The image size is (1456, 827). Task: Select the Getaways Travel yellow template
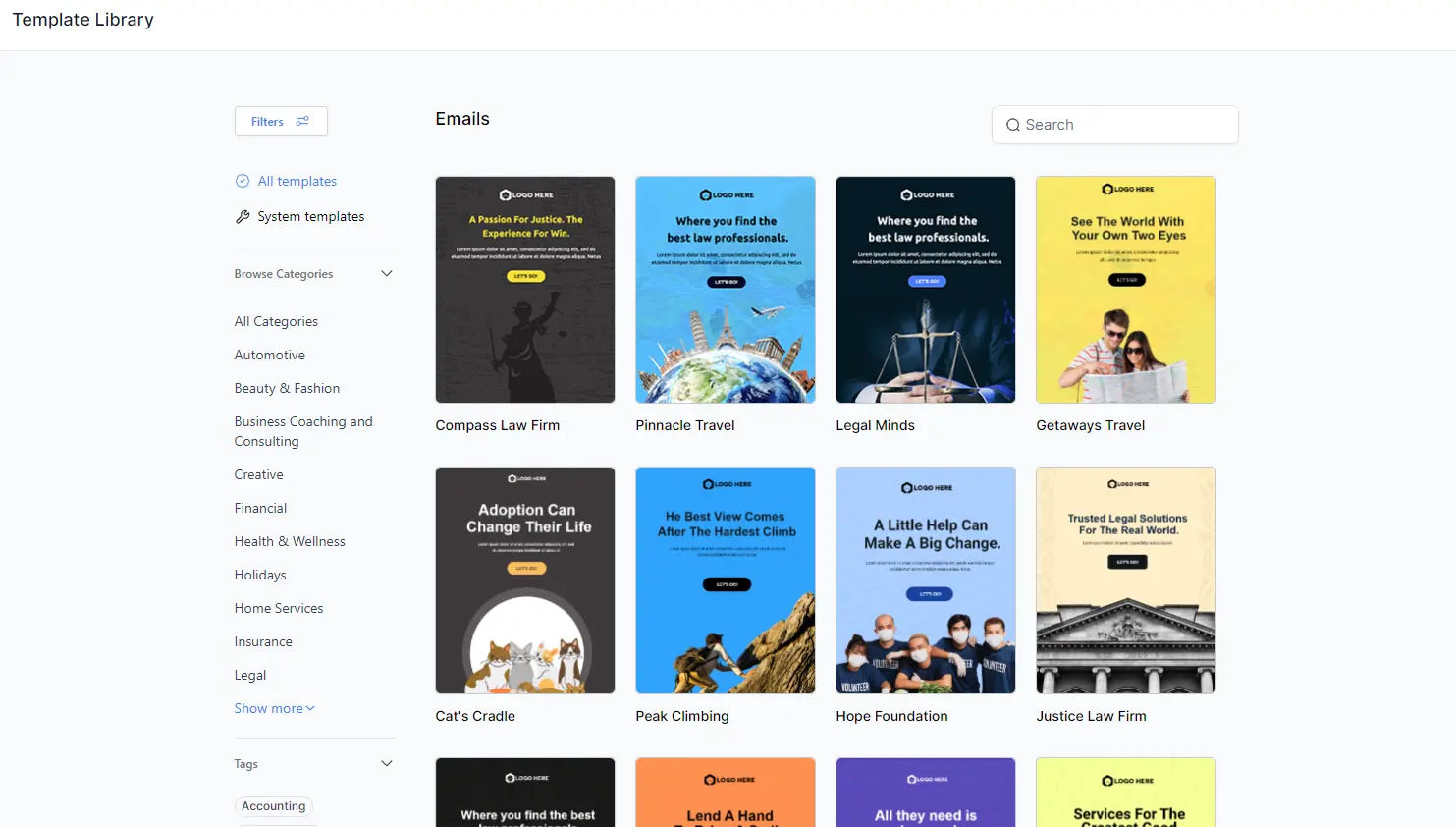click(1126, 290)
